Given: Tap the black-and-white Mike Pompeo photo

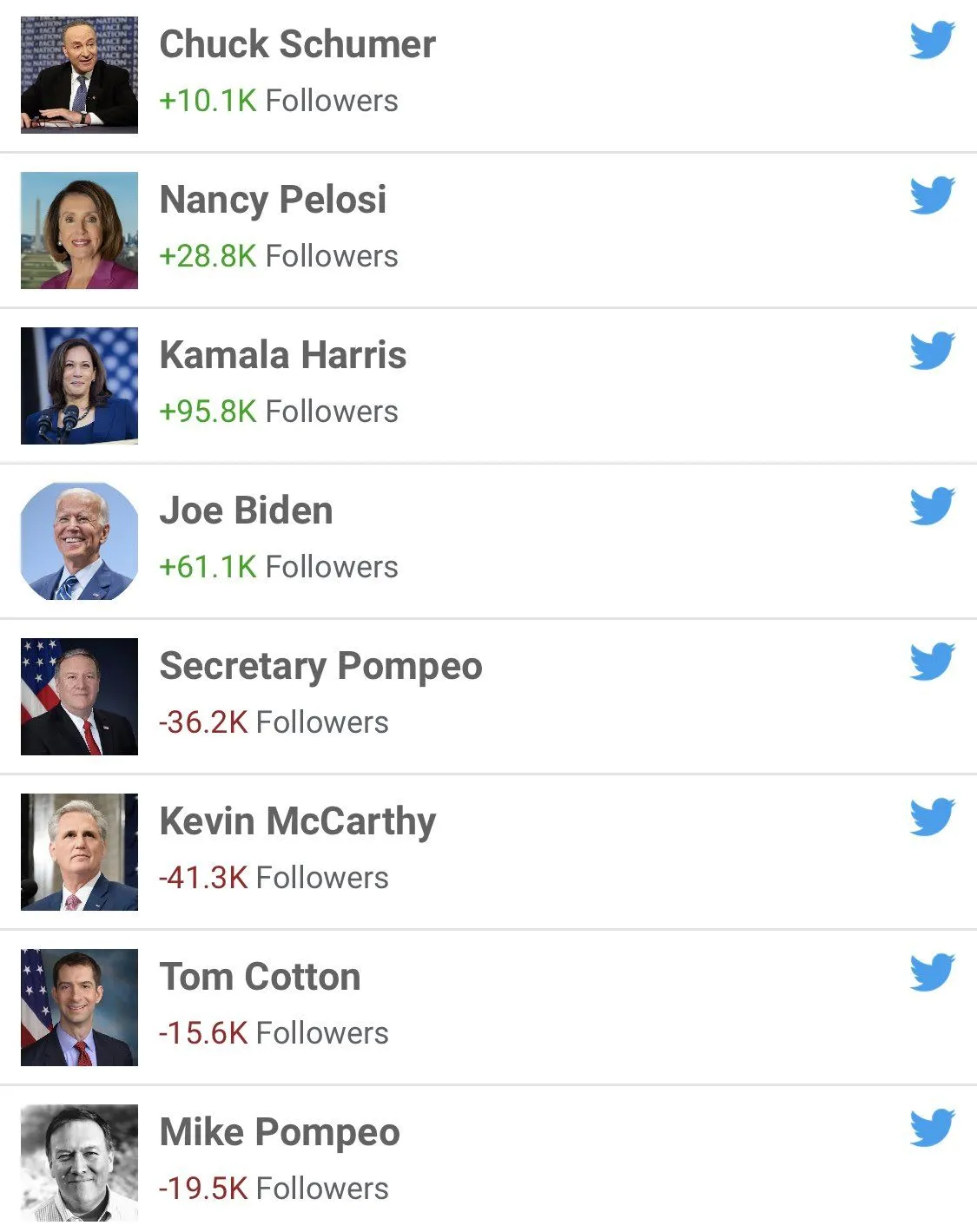Looking at the screenshot, I should (79, 1163).
